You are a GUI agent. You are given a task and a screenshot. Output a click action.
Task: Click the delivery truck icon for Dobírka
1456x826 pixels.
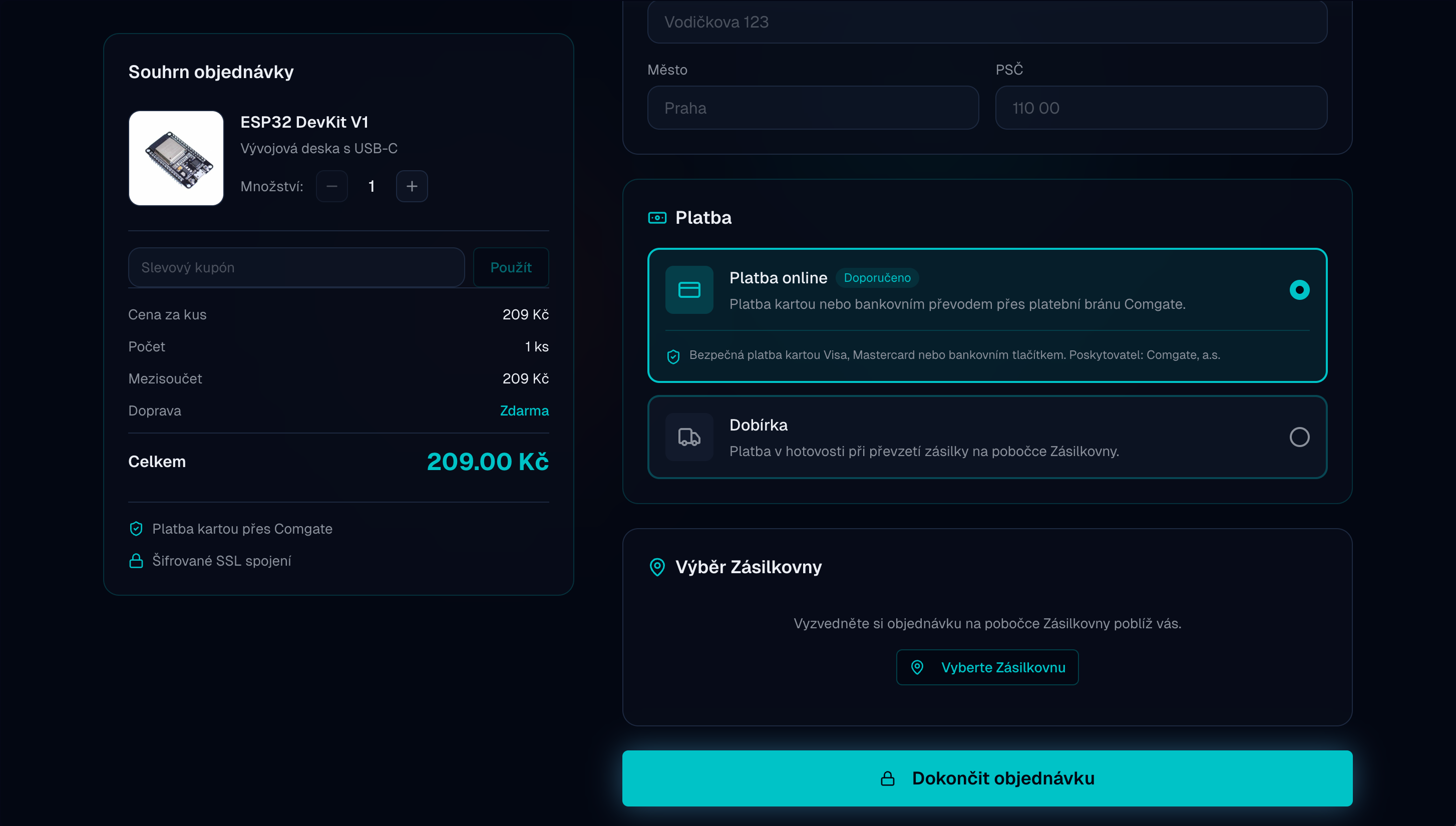point(689,437)
